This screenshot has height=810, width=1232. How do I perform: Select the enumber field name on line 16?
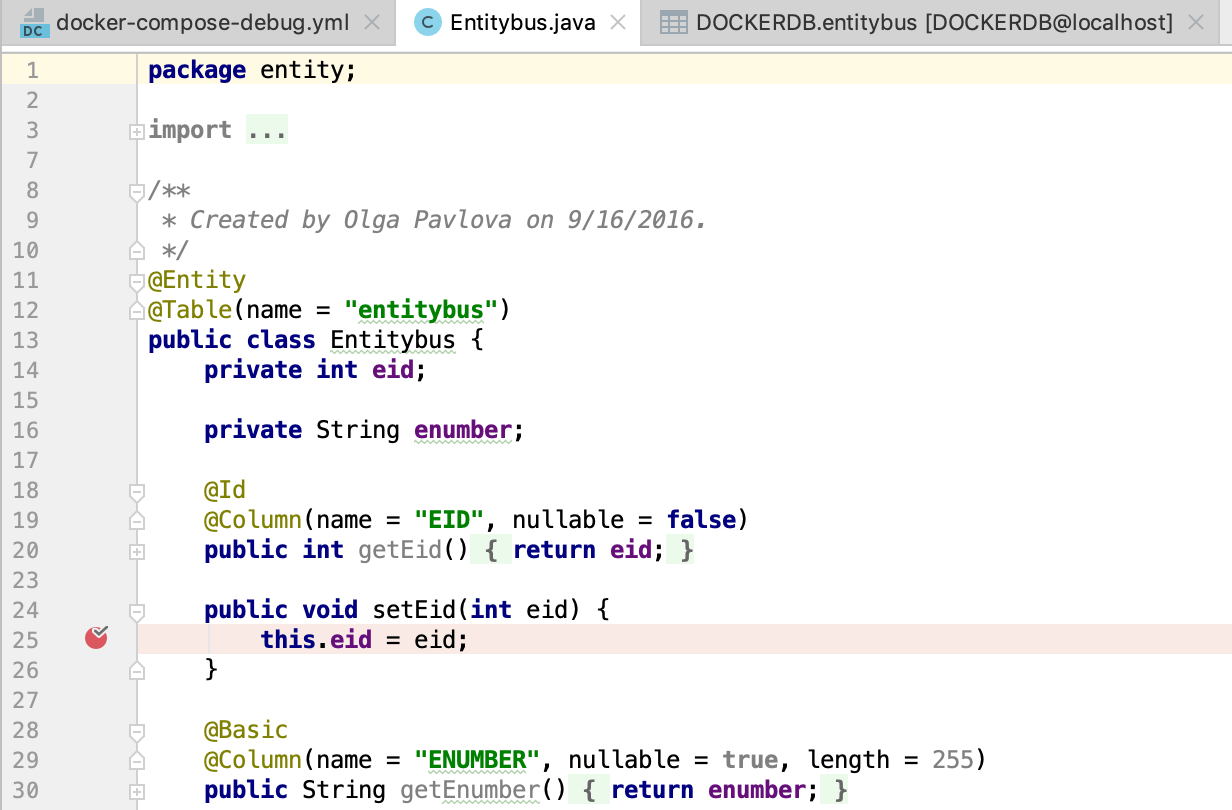pyautogui.click(x=462, y=430)
